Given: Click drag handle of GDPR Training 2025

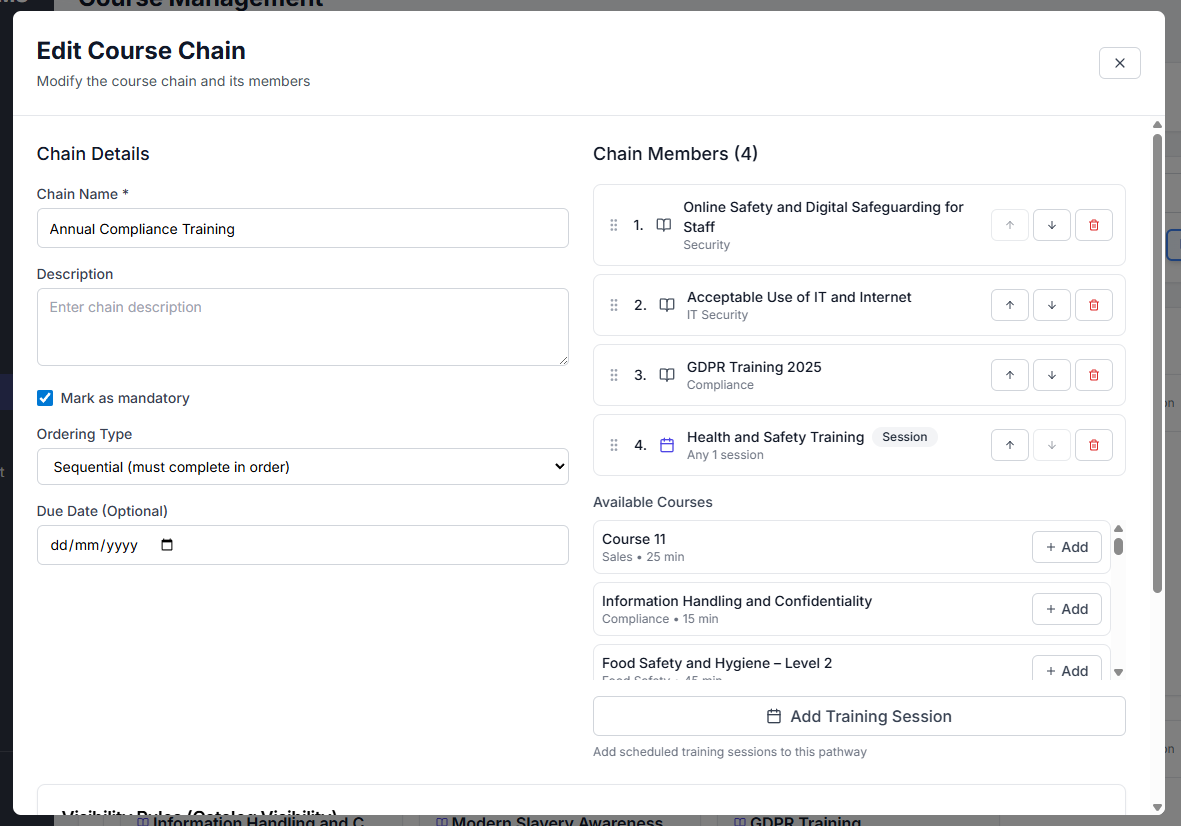Looking at the screenshot, I should 614,375.
